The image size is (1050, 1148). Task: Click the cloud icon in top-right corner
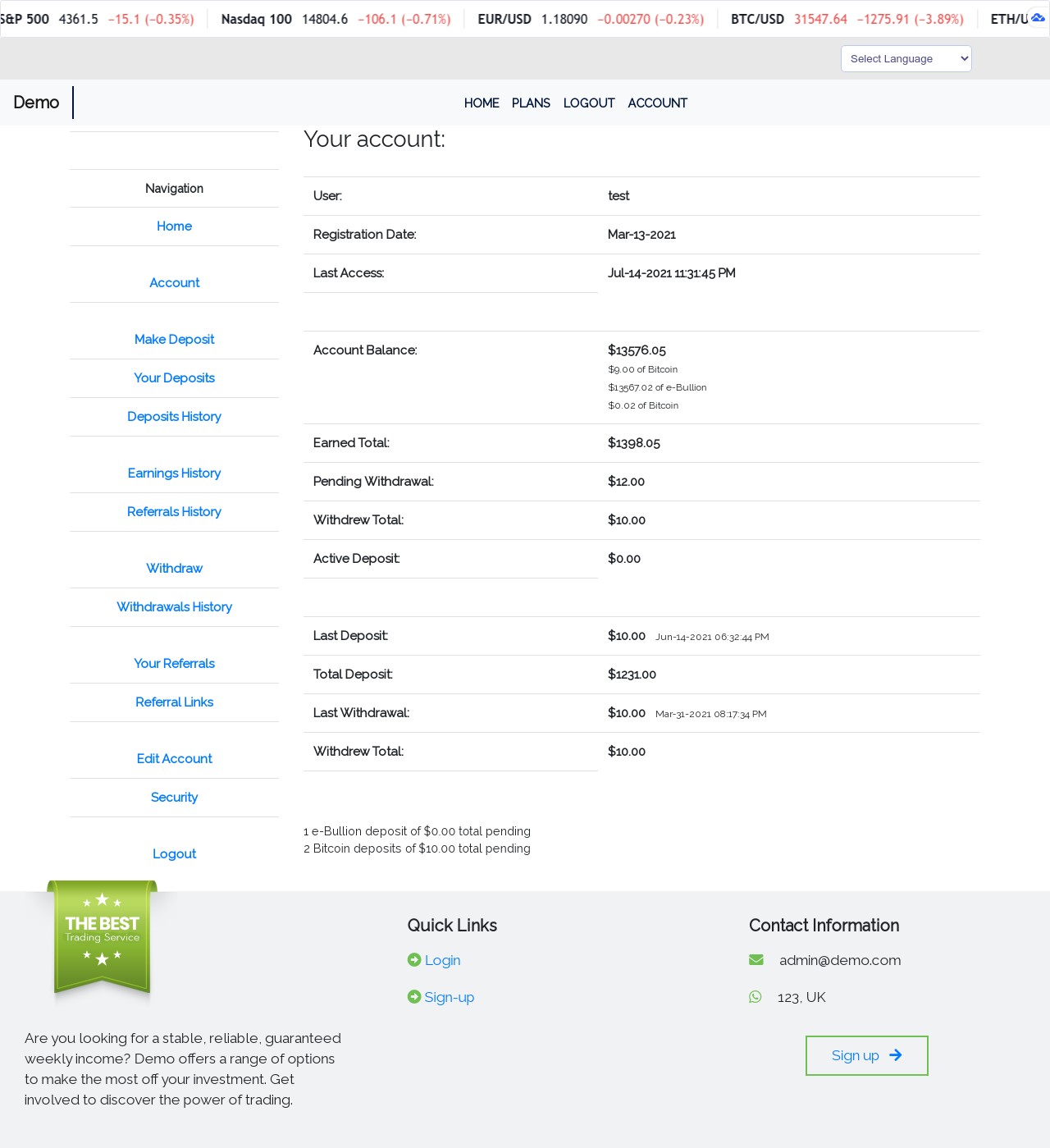(x=1038, y=18)
